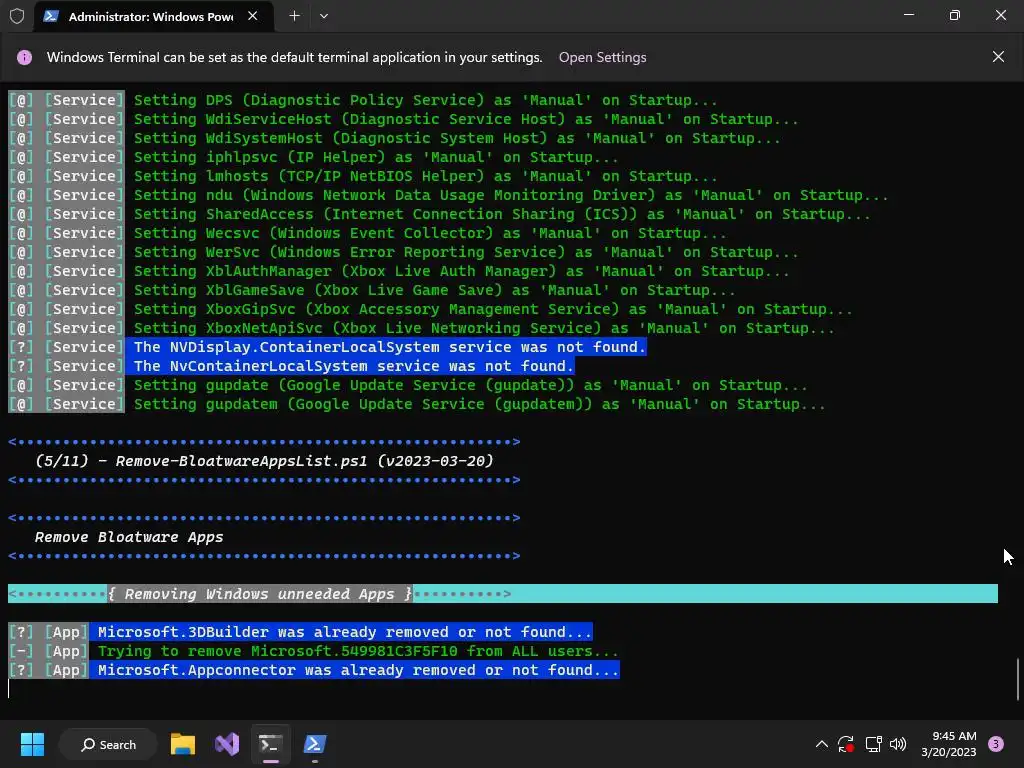Open a new terminal tab with plus
The image size is (1024, 768).
(x=295, y=16)
